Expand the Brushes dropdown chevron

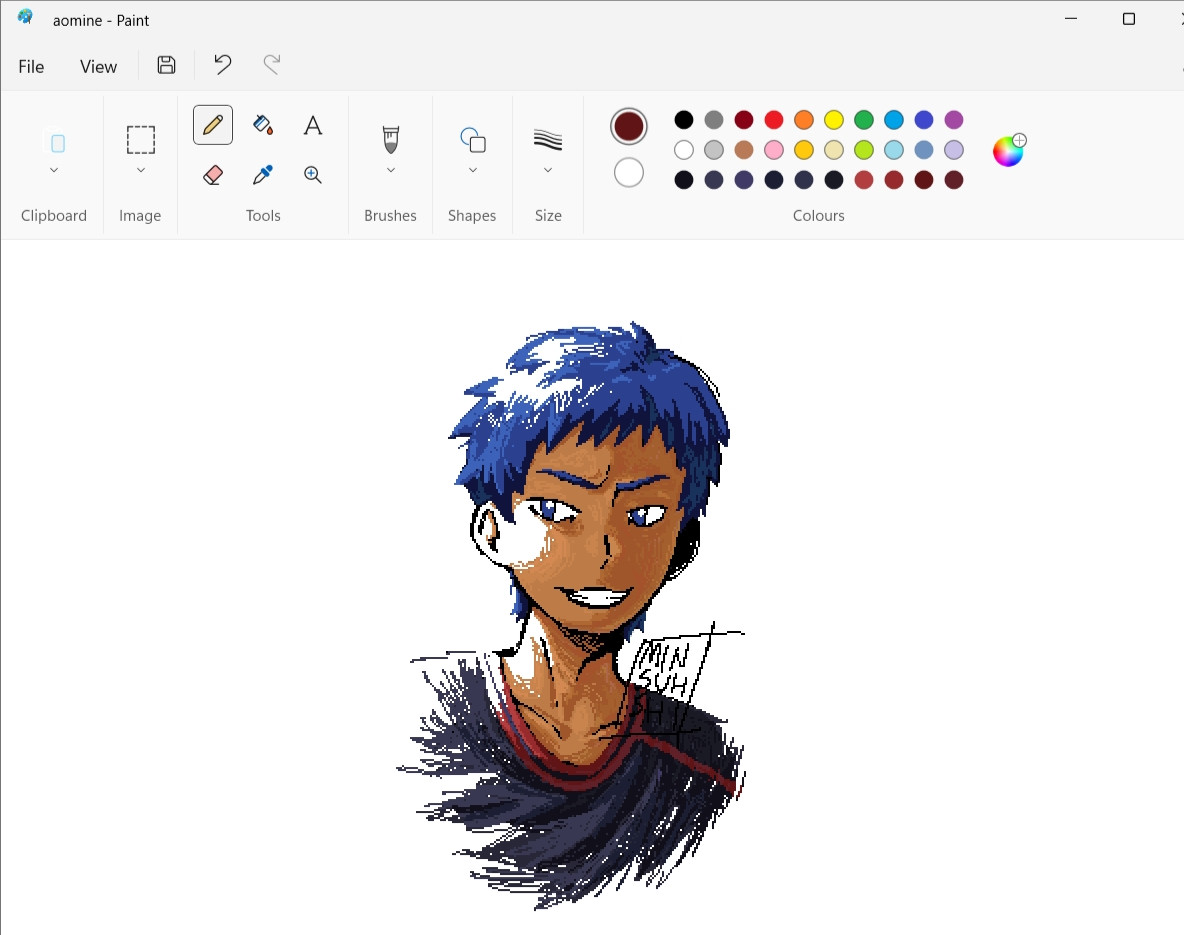tap(390, 171)
